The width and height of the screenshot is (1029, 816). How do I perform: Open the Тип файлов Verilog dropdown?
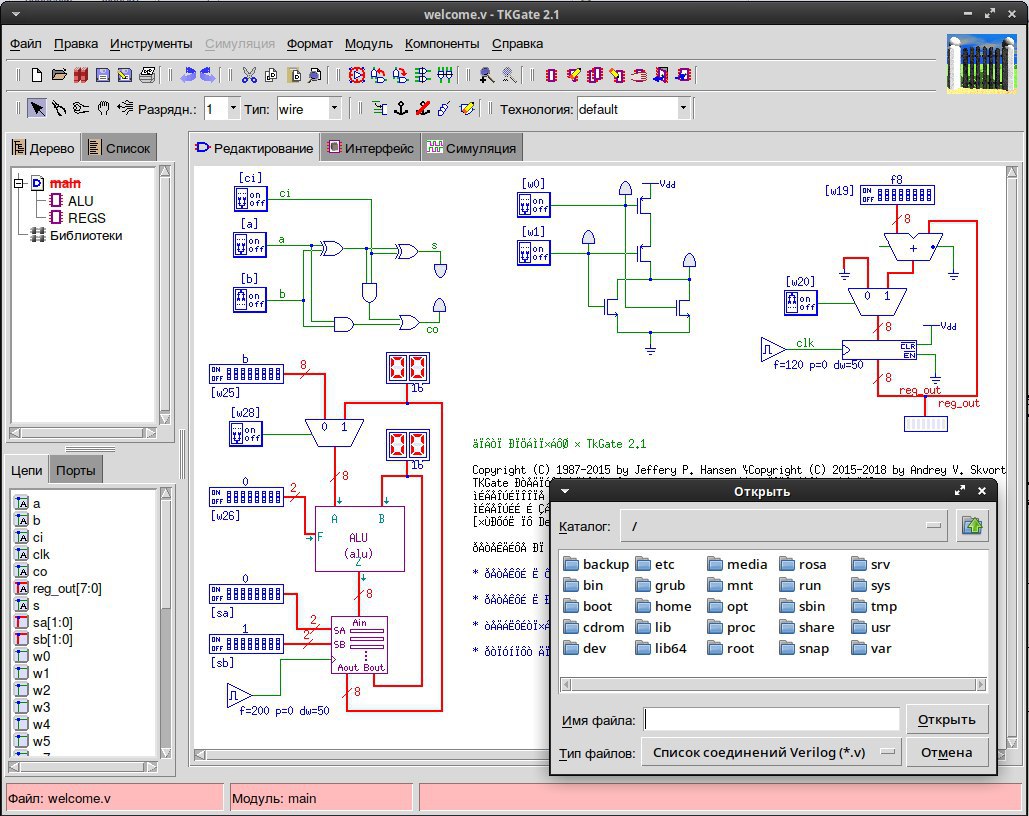coord(770,753)
